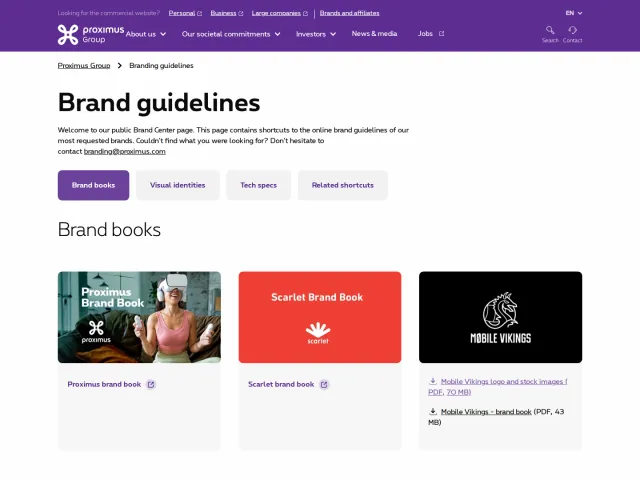Screen dimensions: 640x480
Task: Switch to Tech specs tab
Action: (258, 185)
